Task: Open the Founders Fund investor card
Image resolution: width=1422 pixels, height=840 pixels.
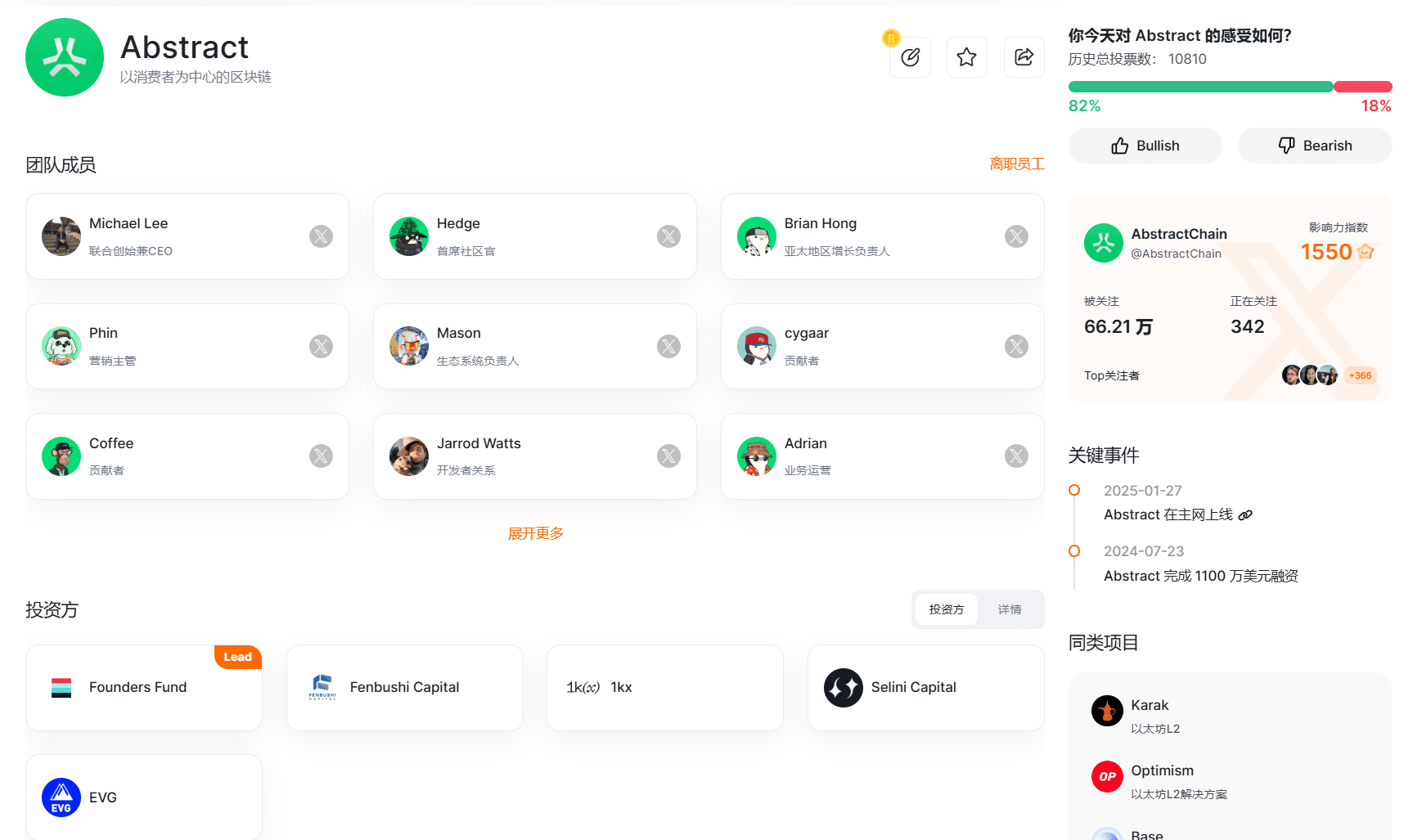Action: pos(144,688)
